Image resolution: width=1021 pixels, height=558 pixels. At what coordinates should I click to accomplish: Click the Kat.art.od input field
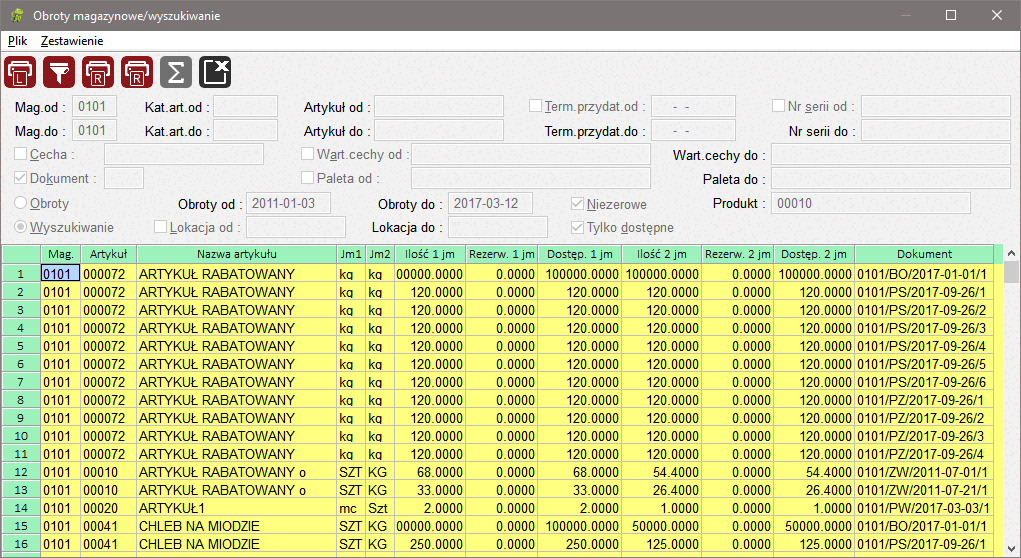point(245,106)
